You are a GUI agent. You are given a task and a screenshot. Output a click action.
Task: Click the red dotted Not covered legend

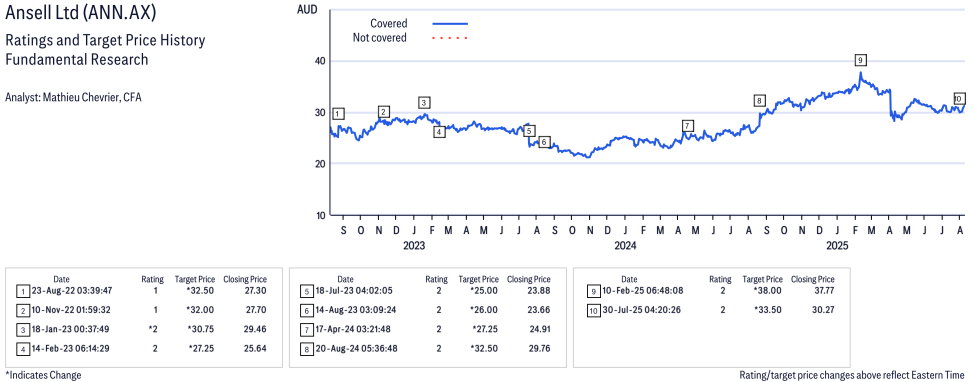click(450, 38)
